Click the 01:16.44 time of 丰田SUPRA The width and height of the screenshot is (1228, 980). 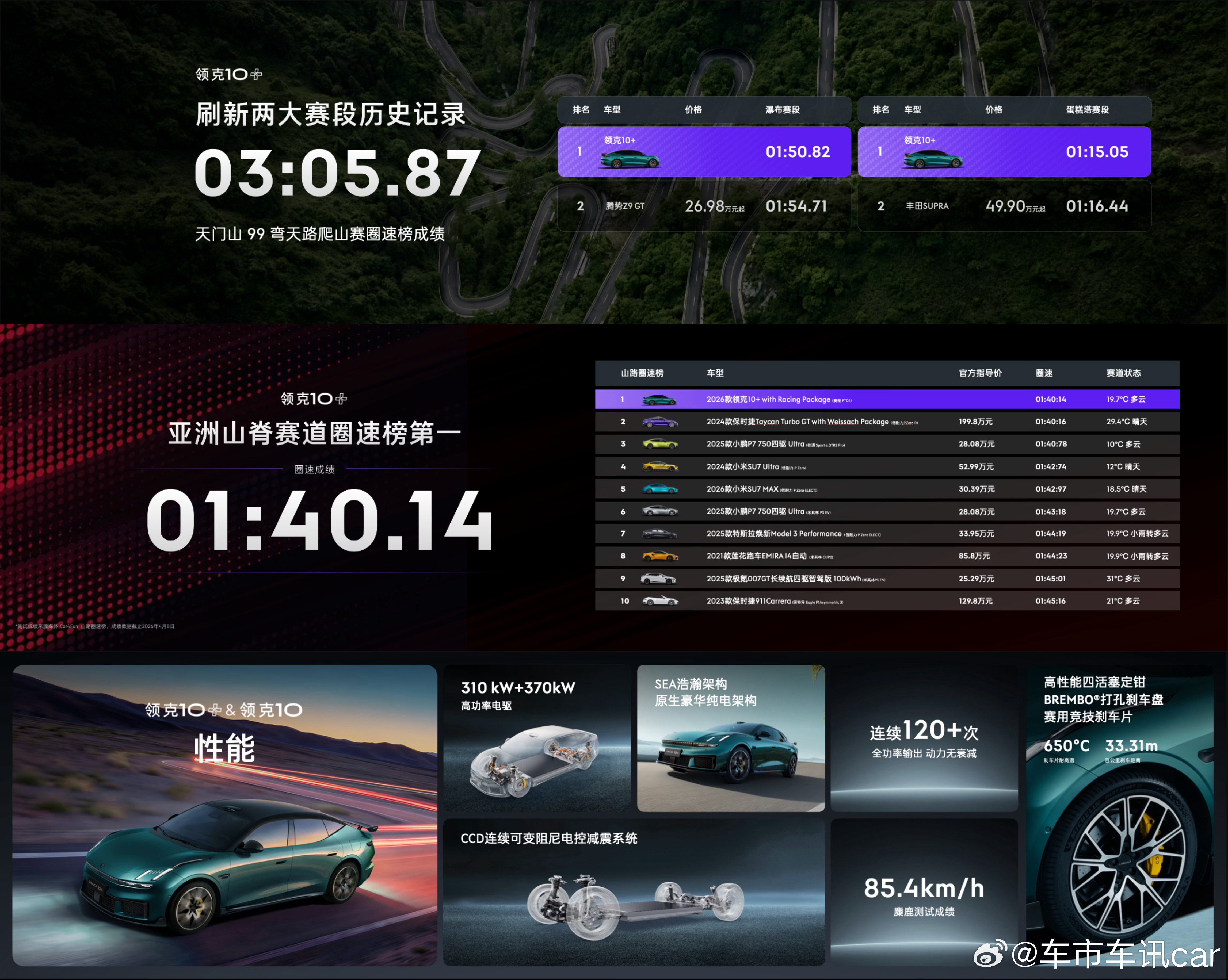point(1097,206)
